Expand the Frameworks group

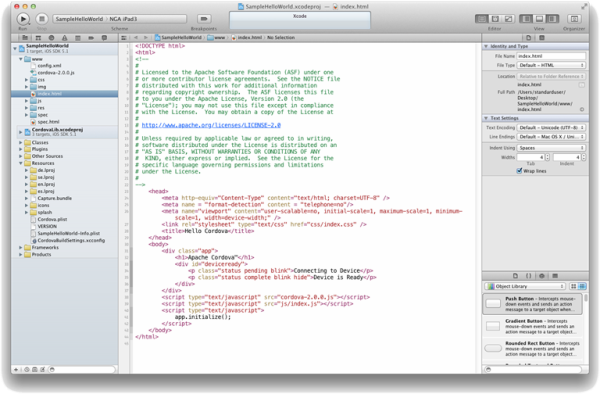[x=21, y=247]
